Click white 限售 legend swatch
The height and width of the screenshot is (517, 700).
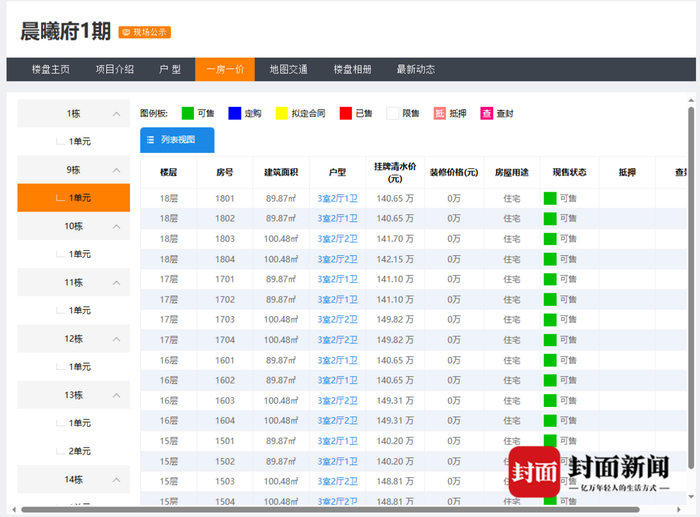(392, 113)
